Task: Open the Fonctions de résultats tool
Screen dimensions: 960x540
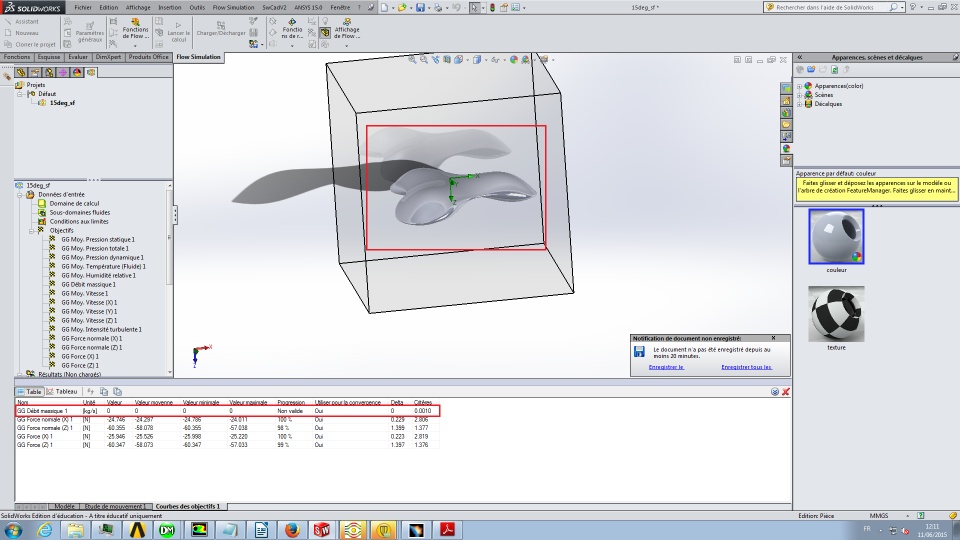Action: (x=292, y=29)
